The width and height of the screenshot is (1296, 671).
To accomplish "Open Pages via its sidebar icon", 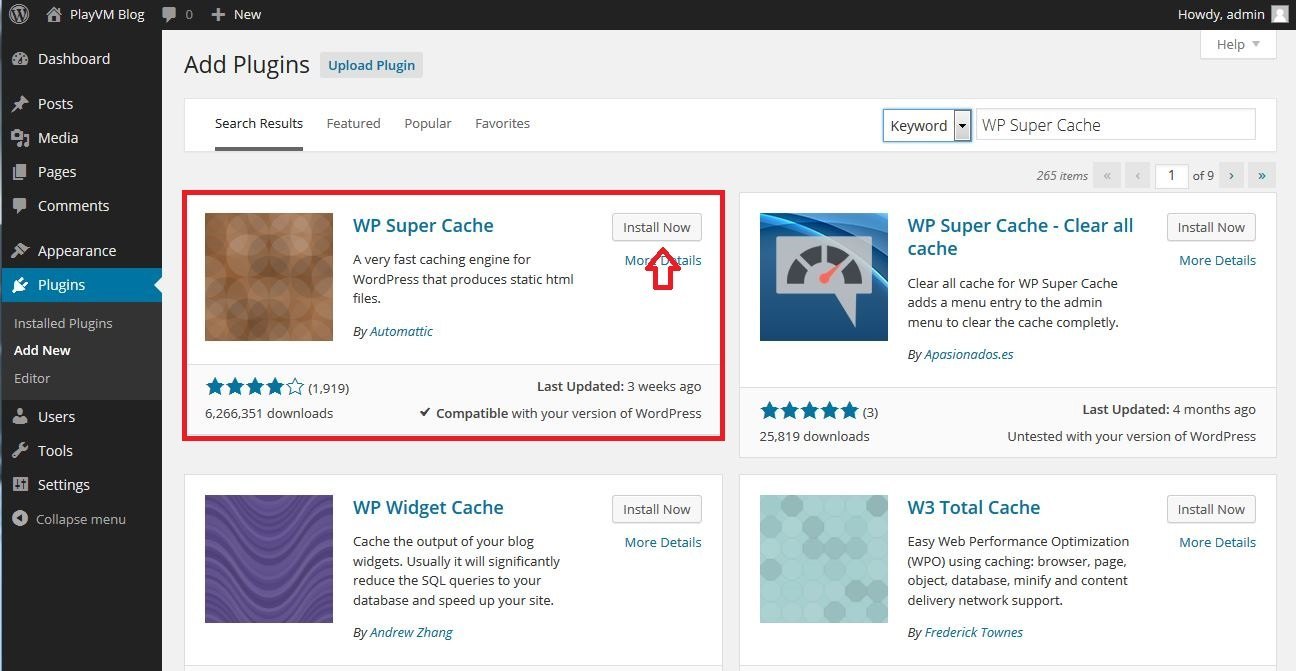I will pyautogui.click(x=22, y=171).
